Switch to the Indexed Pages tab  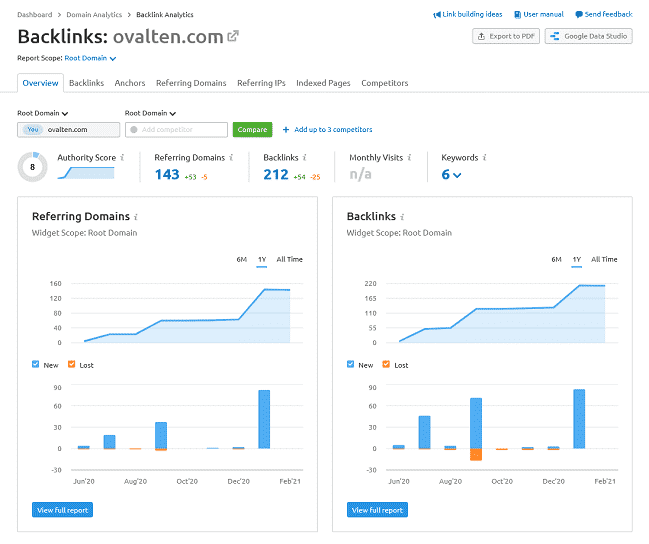(x=323, y=83)
